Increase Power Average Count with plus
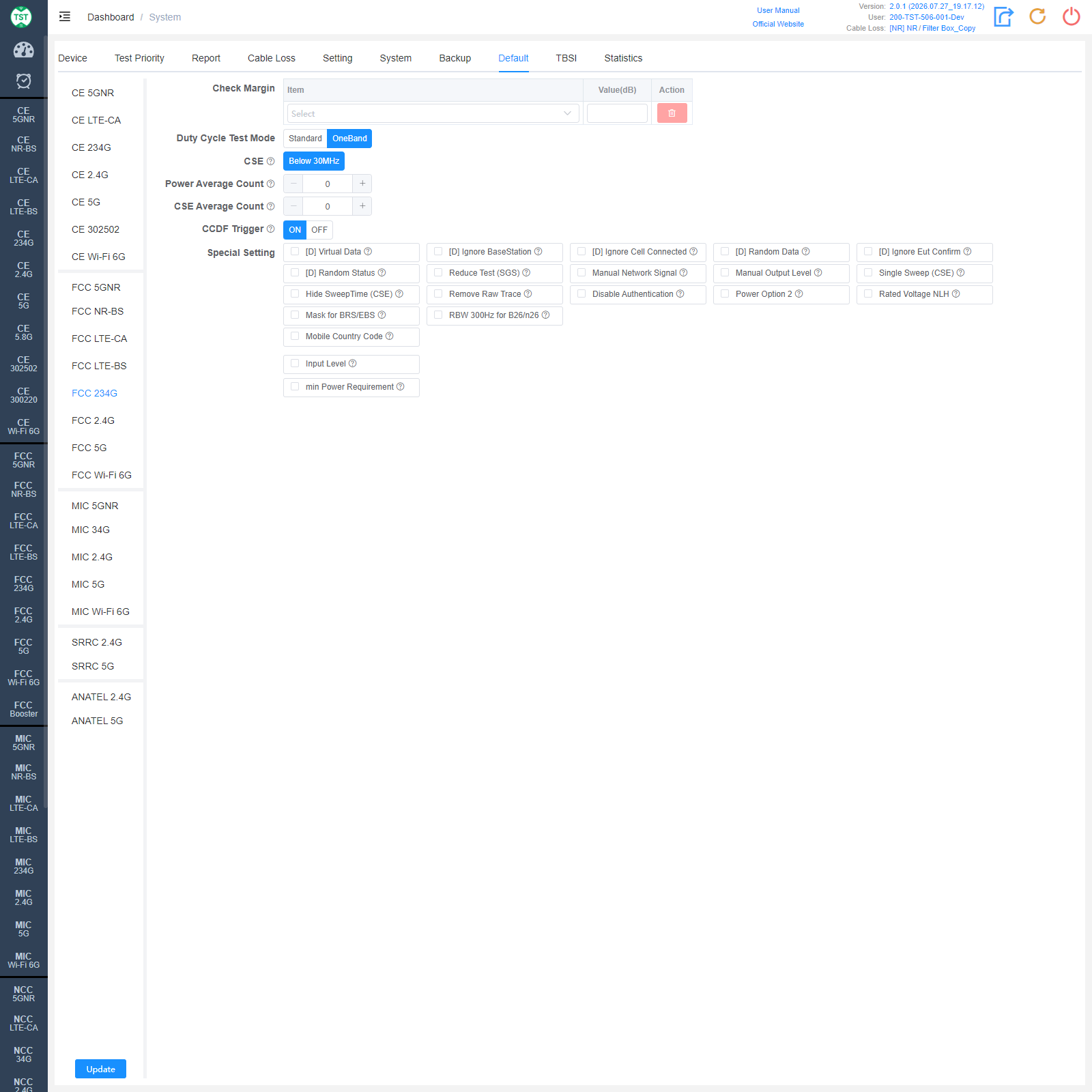Image resolution: width=1092 pixels, height=1092 pixels. [362, 184]
